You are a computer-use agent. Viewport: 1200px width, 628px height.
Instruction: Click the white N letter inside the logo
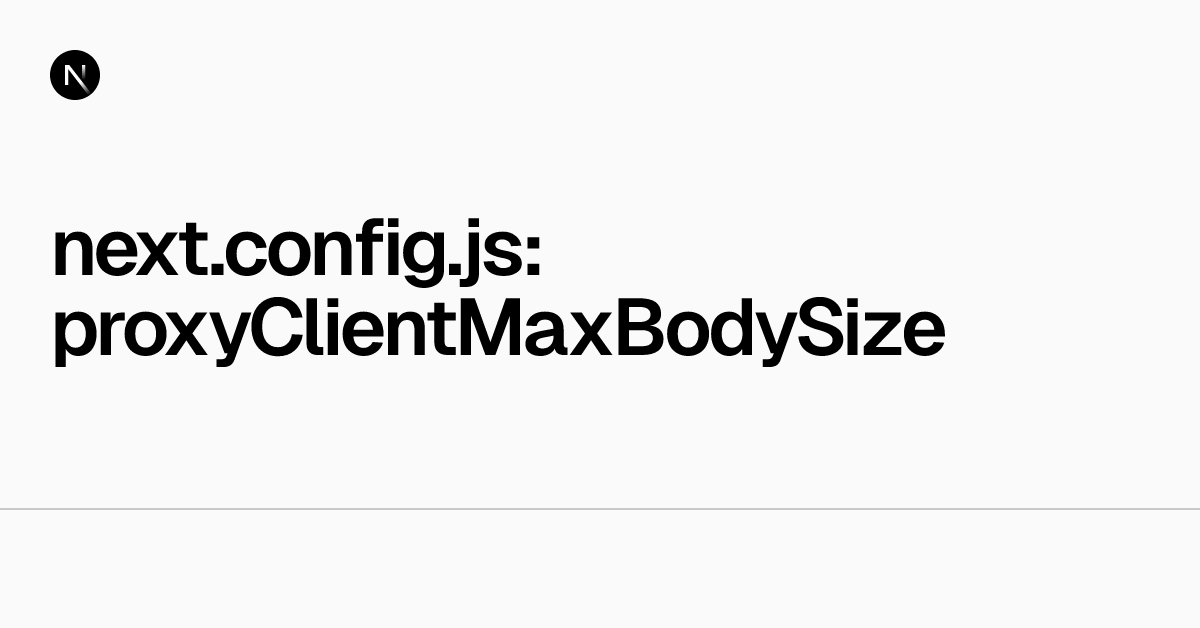click(x=76, y=75)
